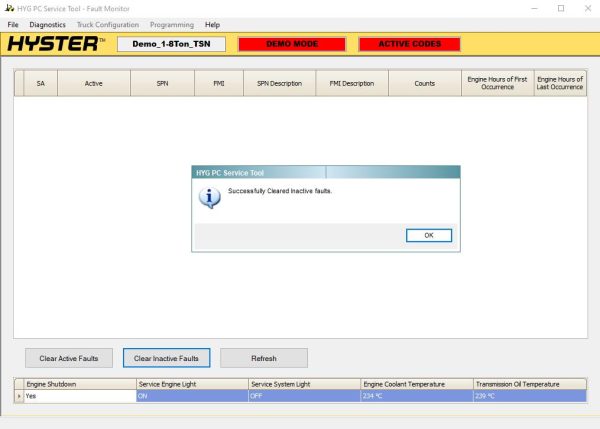Click the Refresh button
600x429 pixels.
click(264, 358)
